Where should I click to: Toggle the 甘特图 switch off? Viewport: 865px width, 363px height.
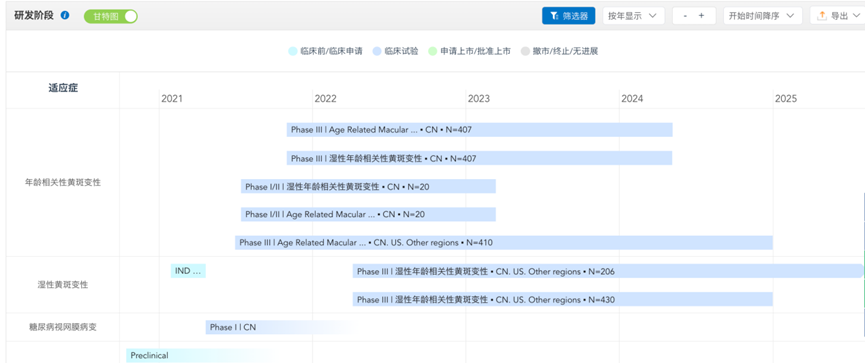[111, 17]
